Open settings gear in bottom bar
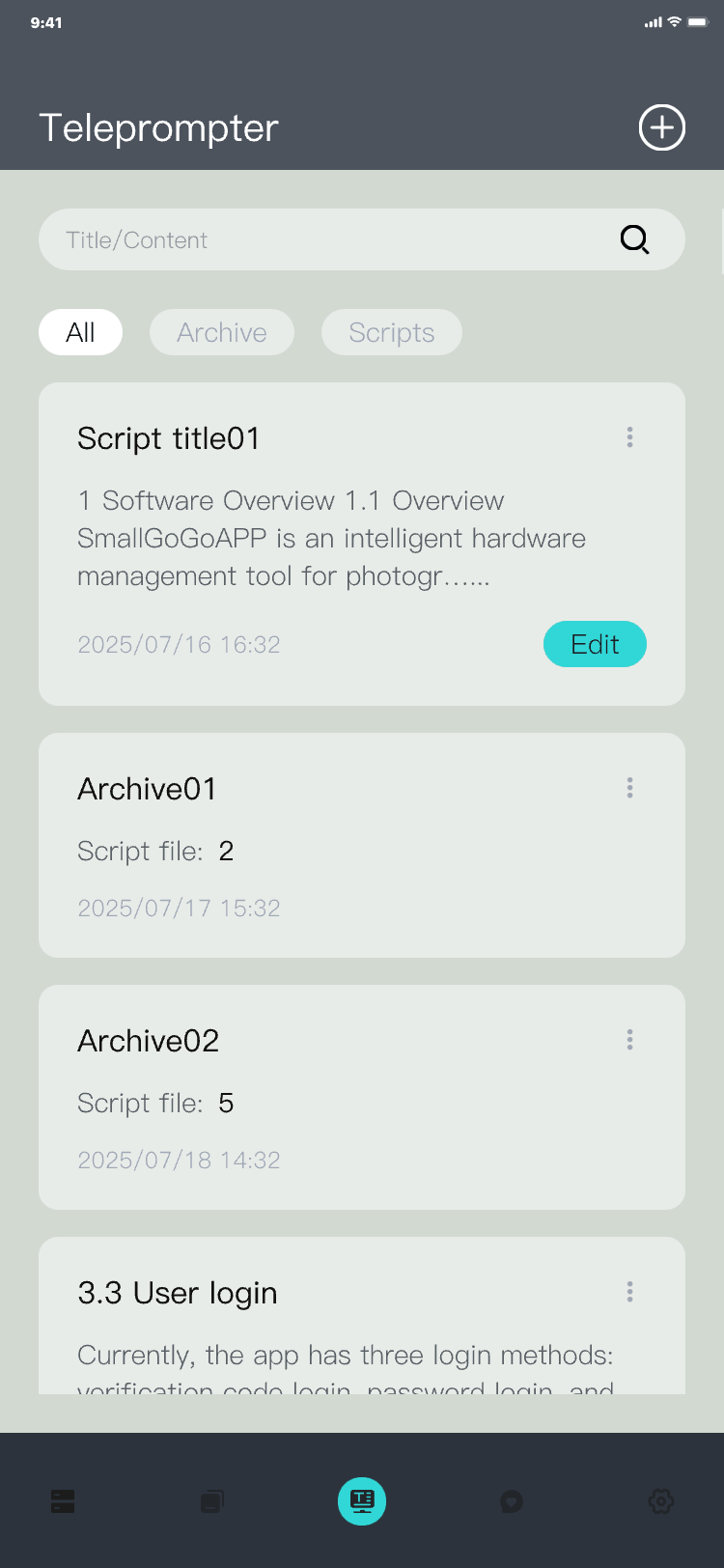The width and height of the screenshot is (724, 1568). [661, 1501]
